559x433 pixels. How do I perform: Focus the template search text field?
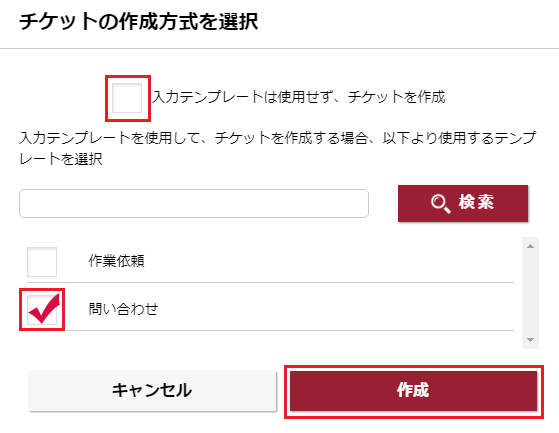[194, 203]
